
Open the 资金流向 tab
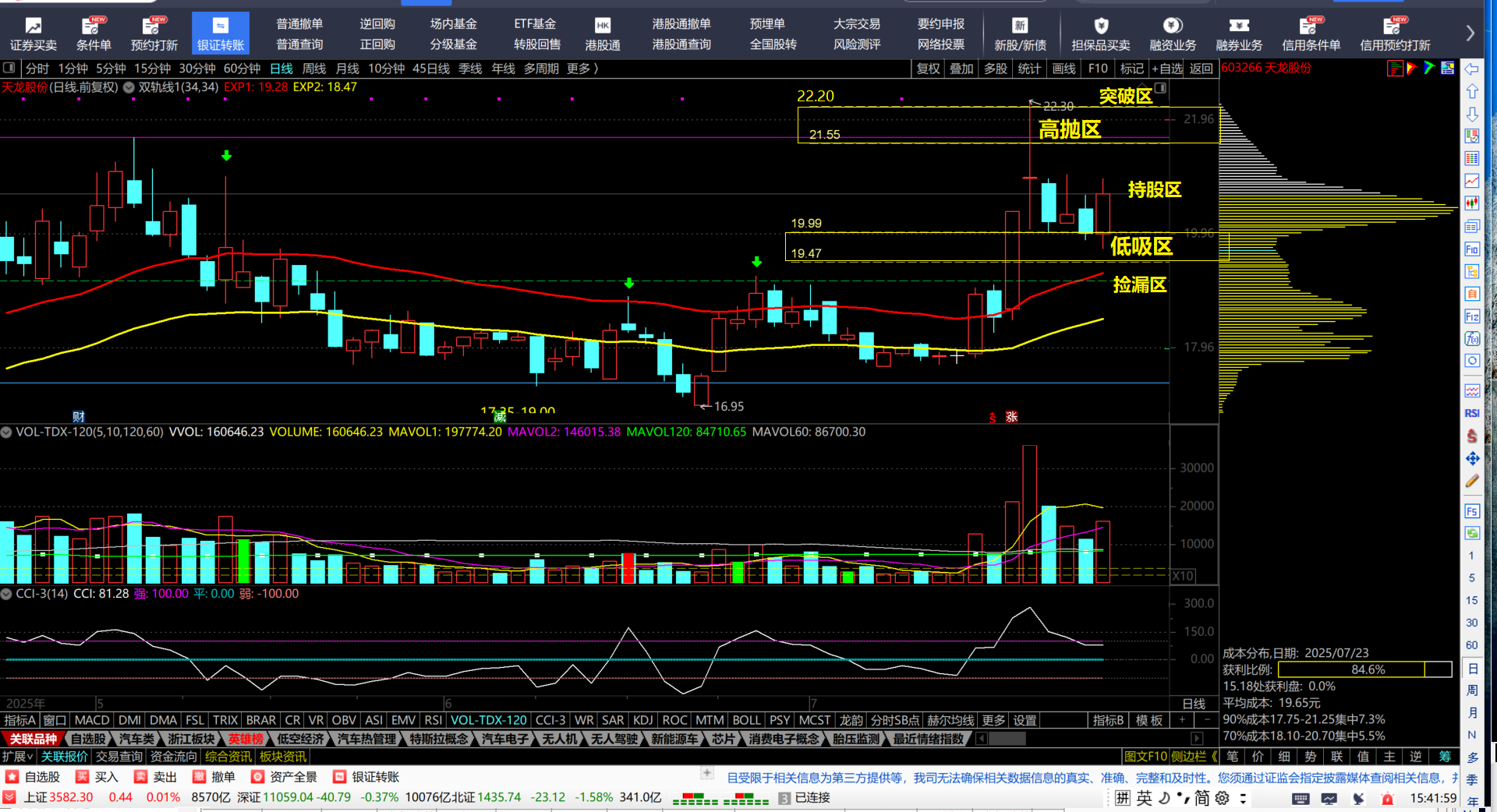[174, 757]
